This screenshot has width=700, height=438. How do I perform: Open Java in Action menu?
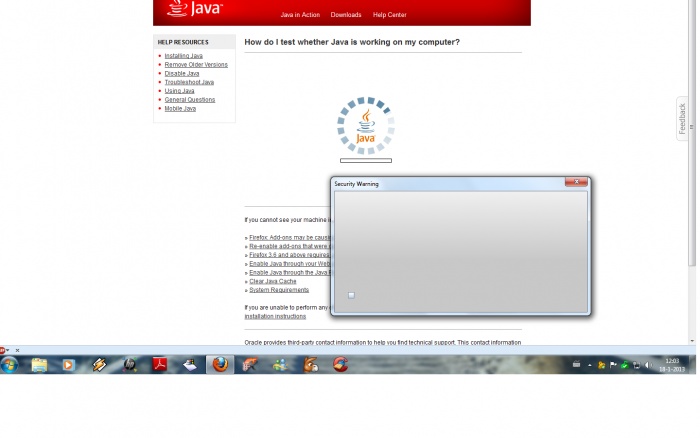[300, 15]
